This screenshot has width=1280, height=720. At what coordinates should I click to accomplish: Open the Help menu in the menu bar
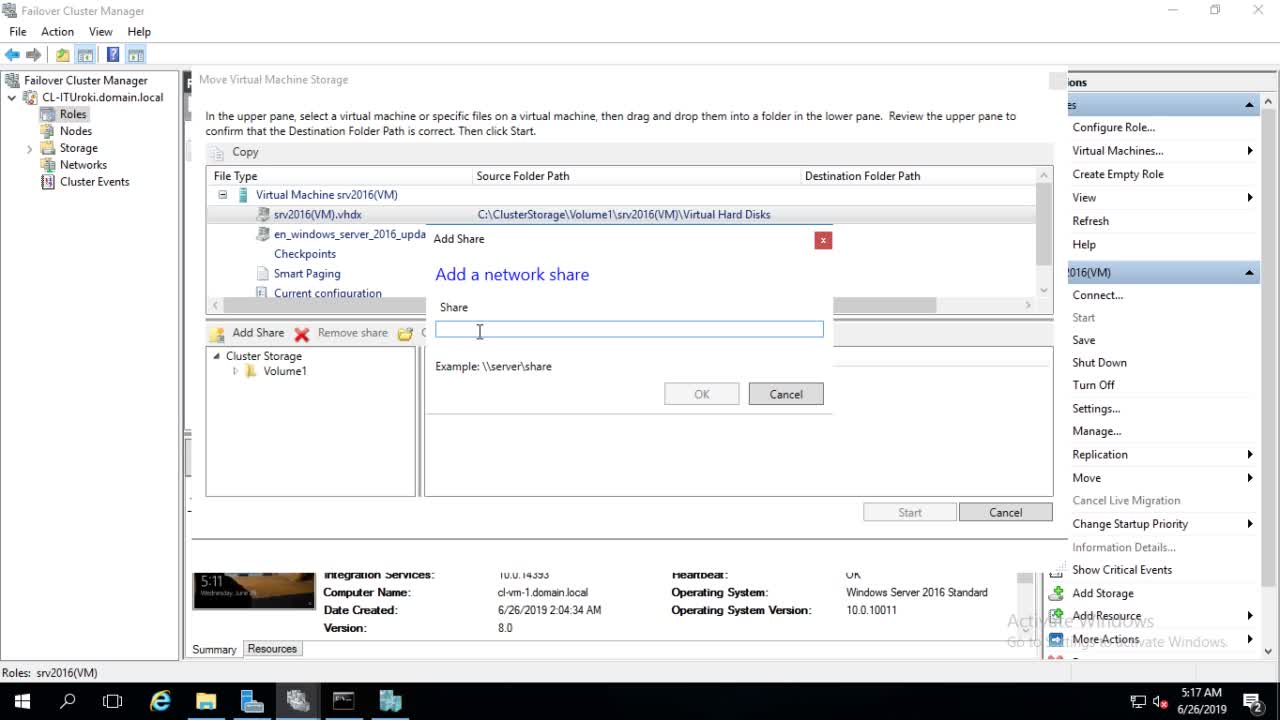pyautogui.click(x=139, y=32)
